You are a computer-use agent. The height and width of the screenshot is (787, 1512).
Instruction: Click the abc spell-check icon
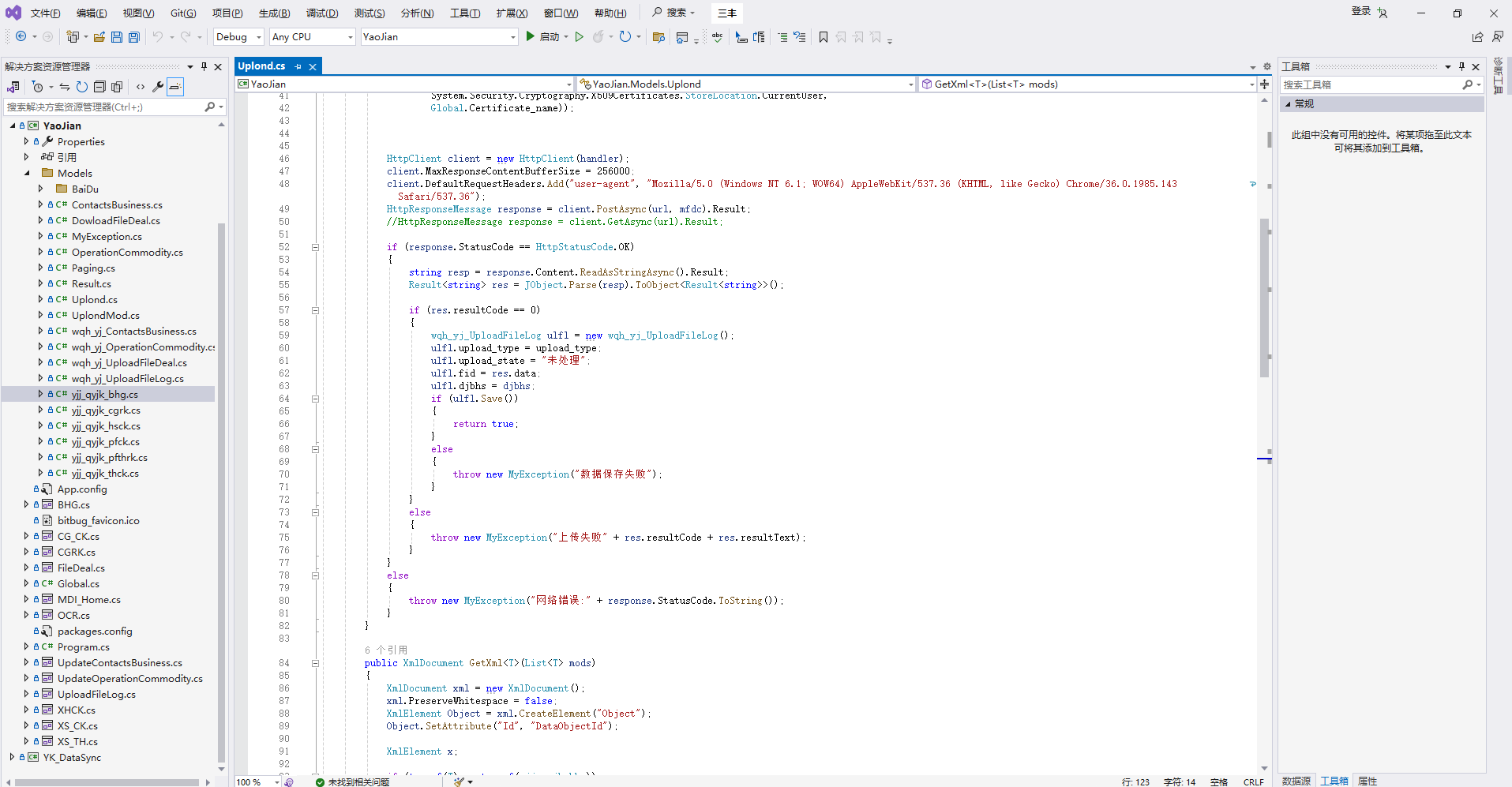coord(717,36)
